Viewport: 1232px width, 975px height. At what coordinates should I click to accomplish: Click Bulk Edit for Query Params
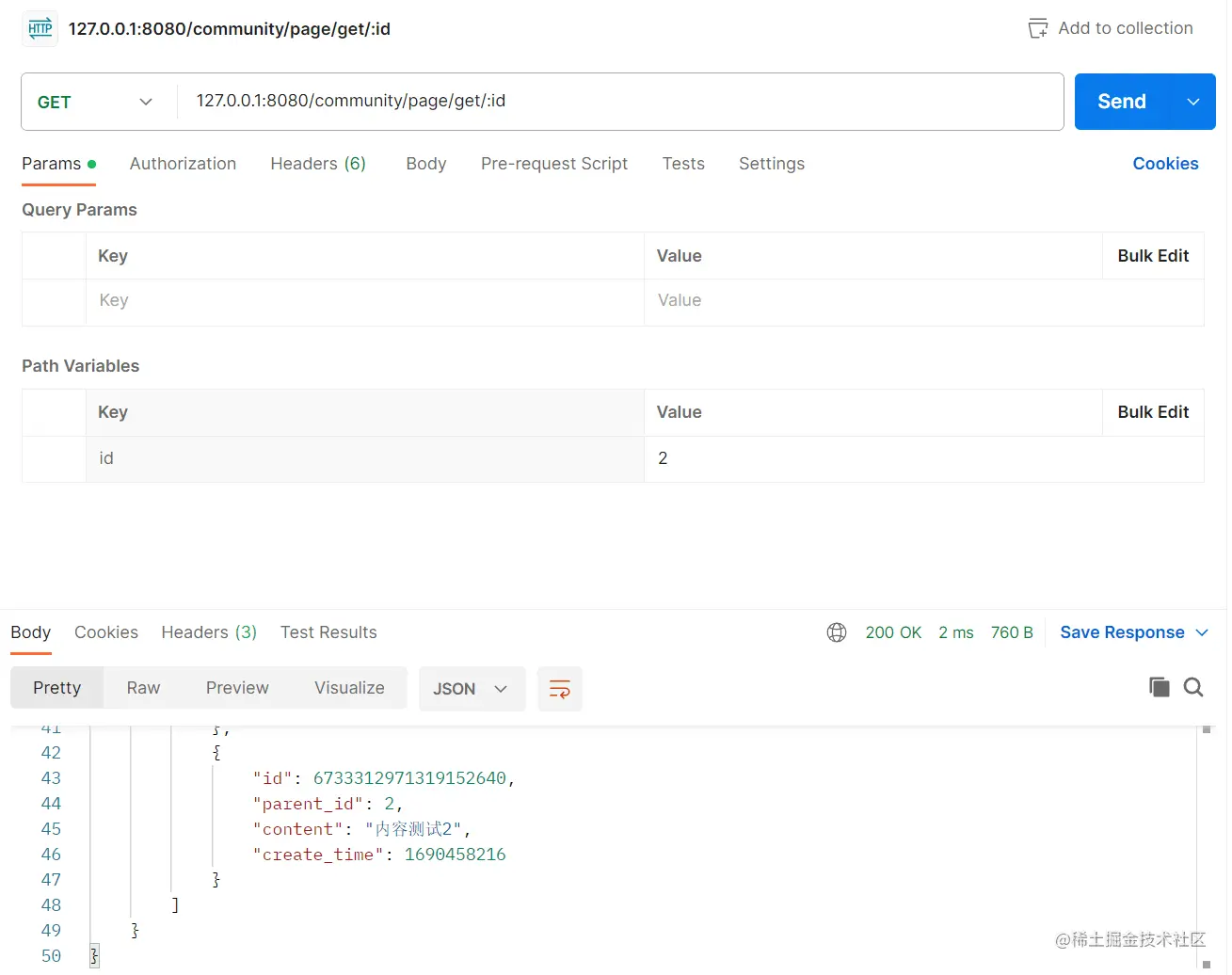pos(1152,256)
